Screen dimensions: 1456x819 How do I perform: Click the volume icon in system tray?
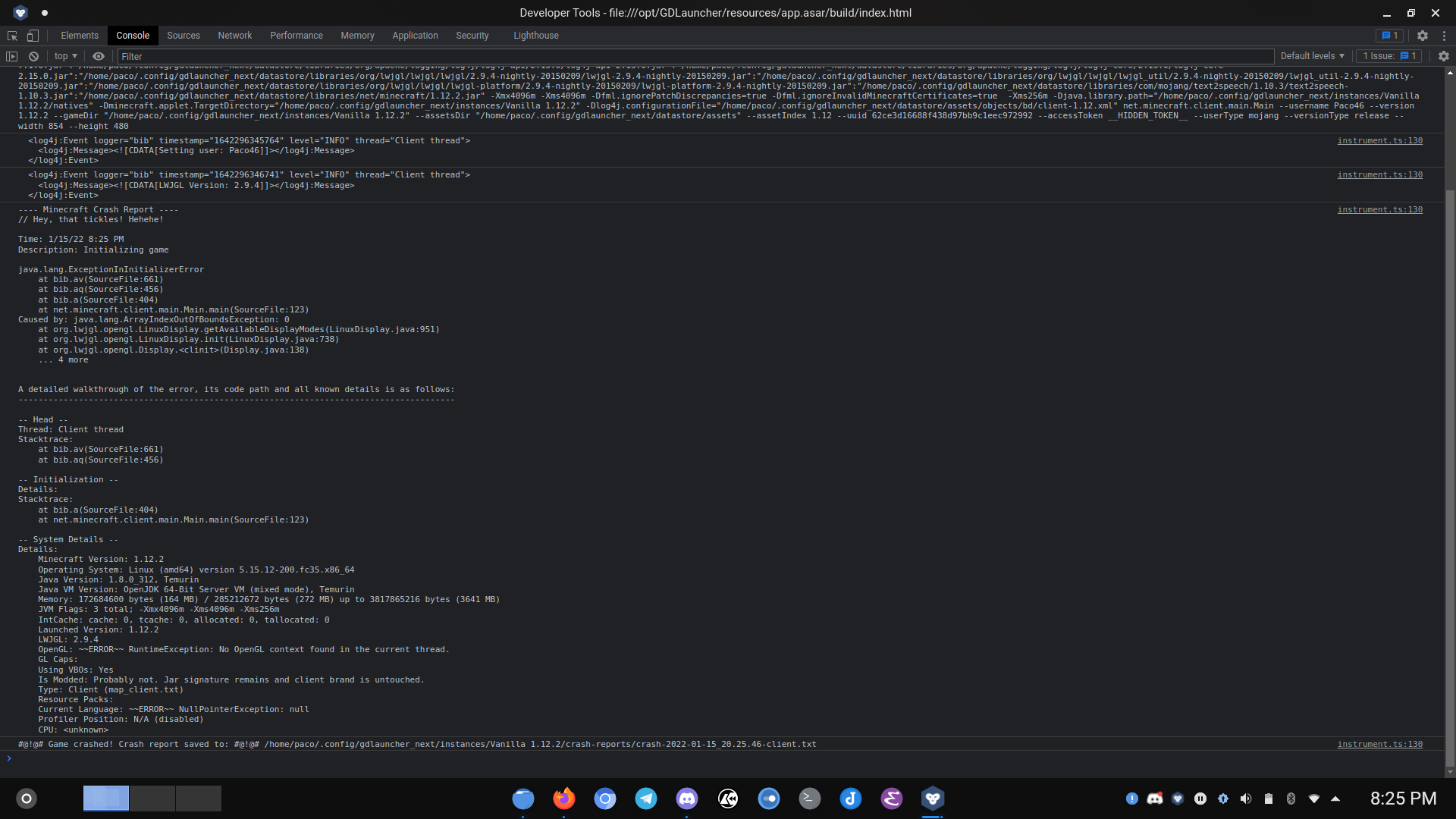(x=1246, y=799)
